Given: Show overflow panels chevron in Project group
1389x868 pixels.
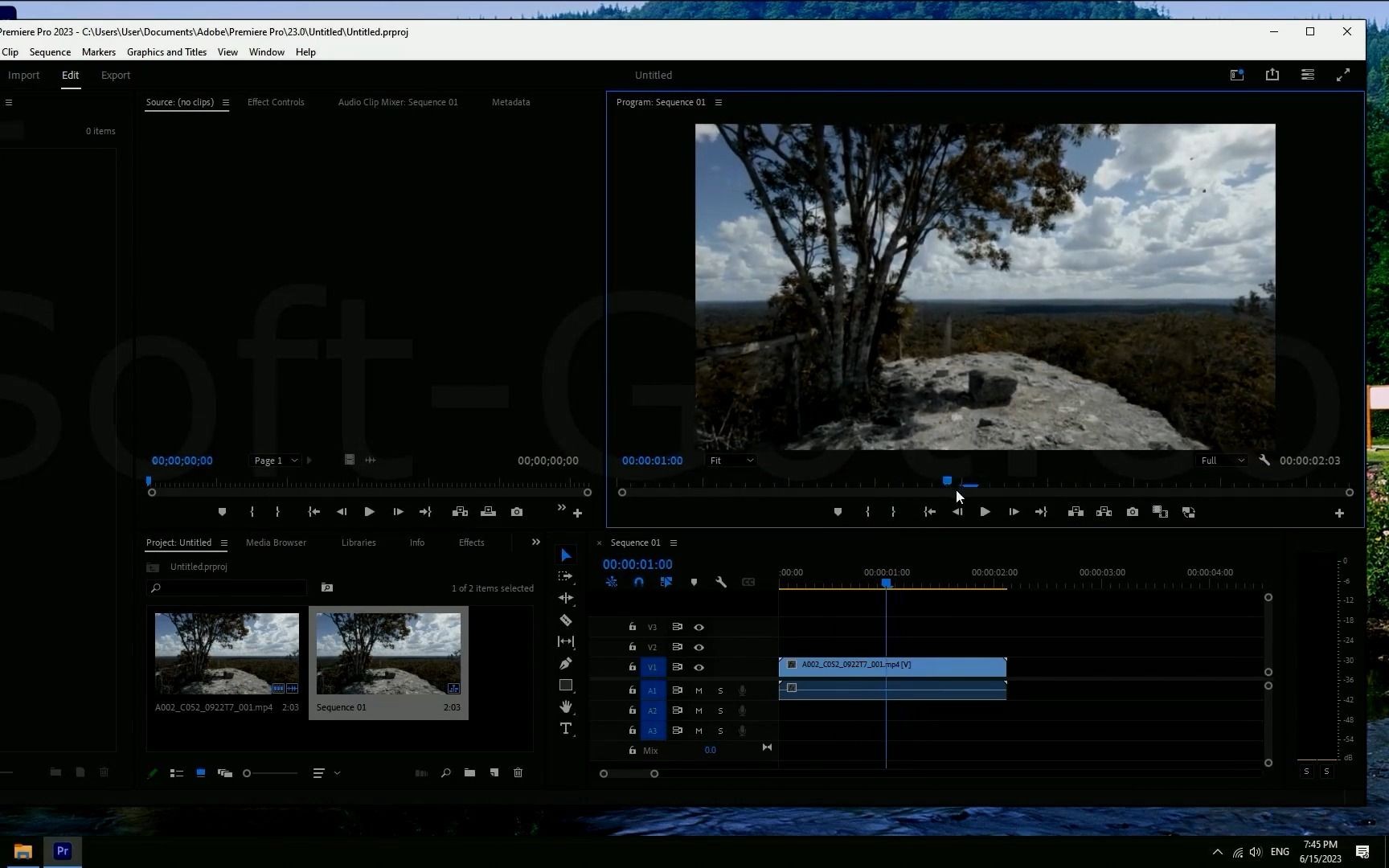Looking at the screenshot, I should click(536, 542).
